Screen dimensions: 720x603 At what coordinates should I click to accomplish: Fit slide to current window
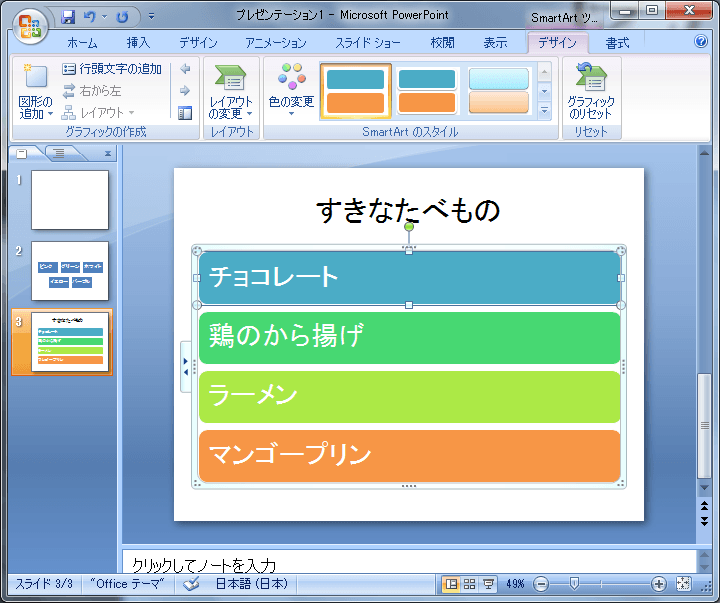point(683,584)
